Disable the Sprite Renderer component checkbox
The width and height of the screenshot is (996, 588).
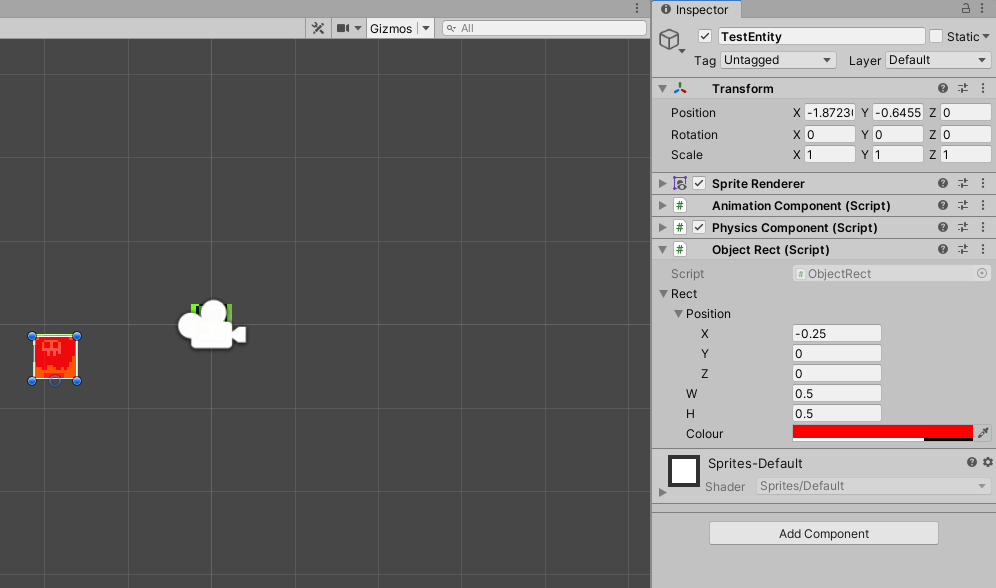(699, 184)
